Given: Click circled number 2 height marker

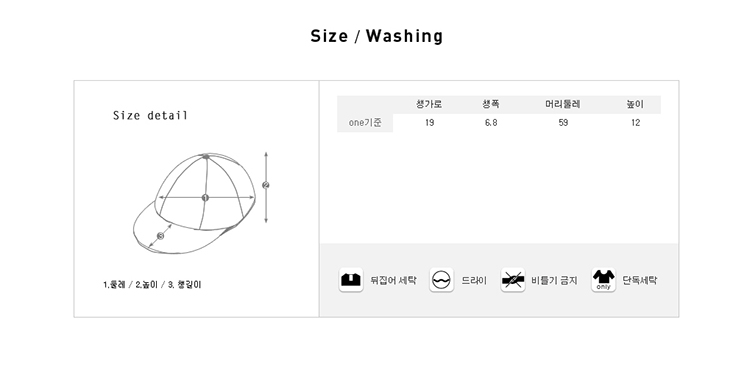Looking at the screenshot, I should click(x=266, y=185).
